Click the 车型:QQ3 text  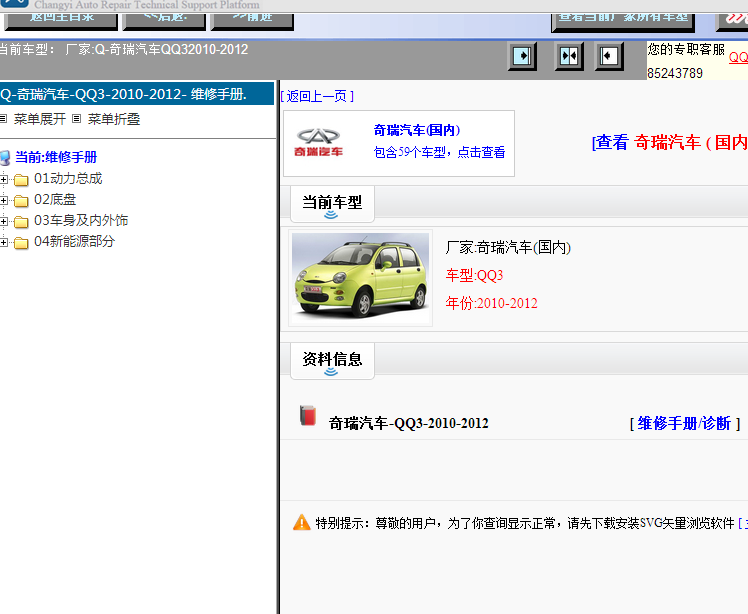[475, 275]
